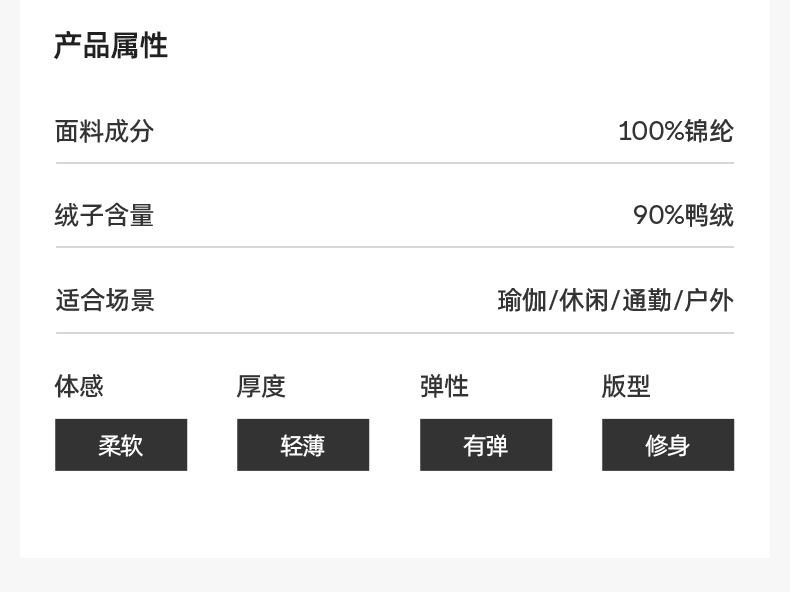Click the 产品属性 heading
This screenshot has height=592, width=790.
pyautogui.click(x=111, y=46)
